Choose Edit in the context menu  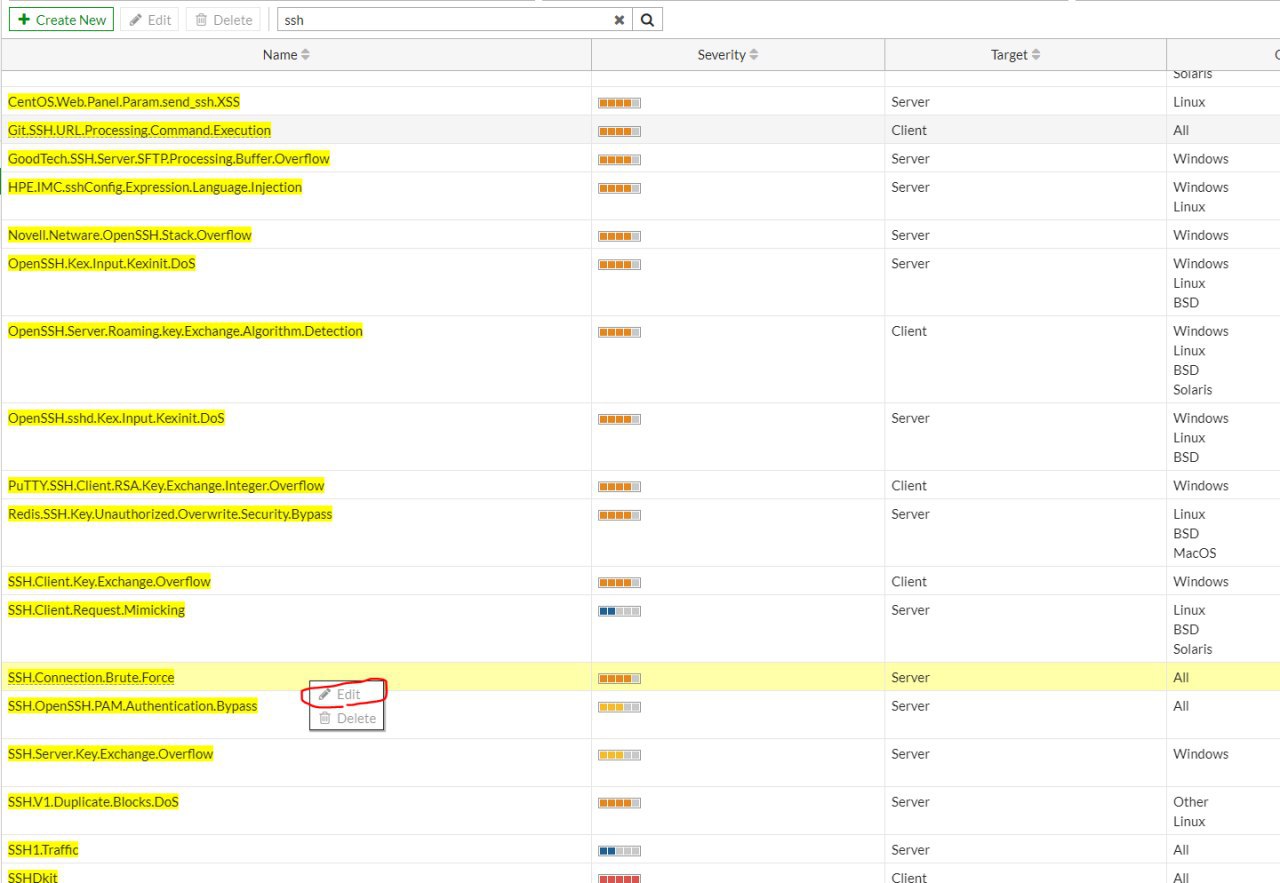click(346, 694)
